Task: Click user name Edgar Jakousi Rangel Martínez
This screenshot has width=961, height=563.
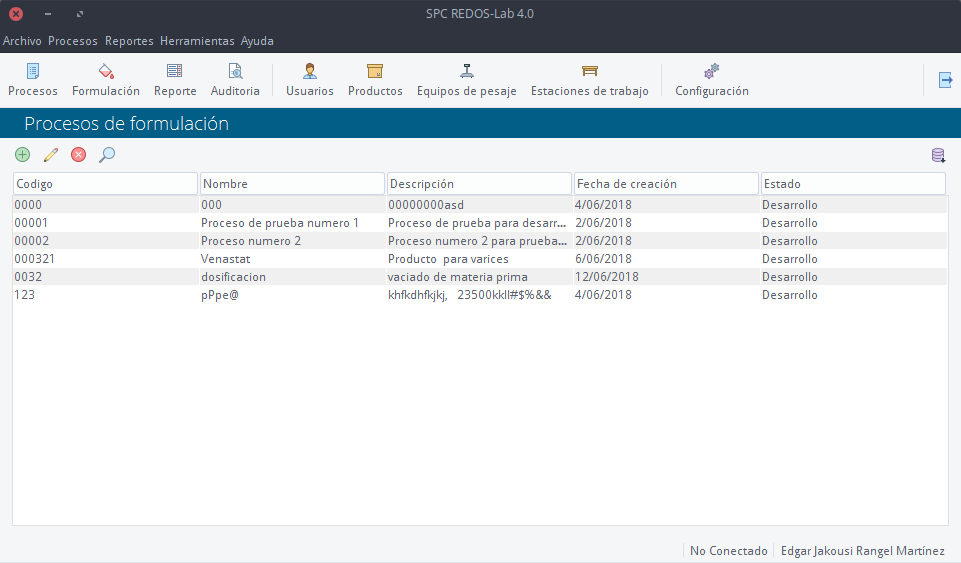Action: (862, 551)
